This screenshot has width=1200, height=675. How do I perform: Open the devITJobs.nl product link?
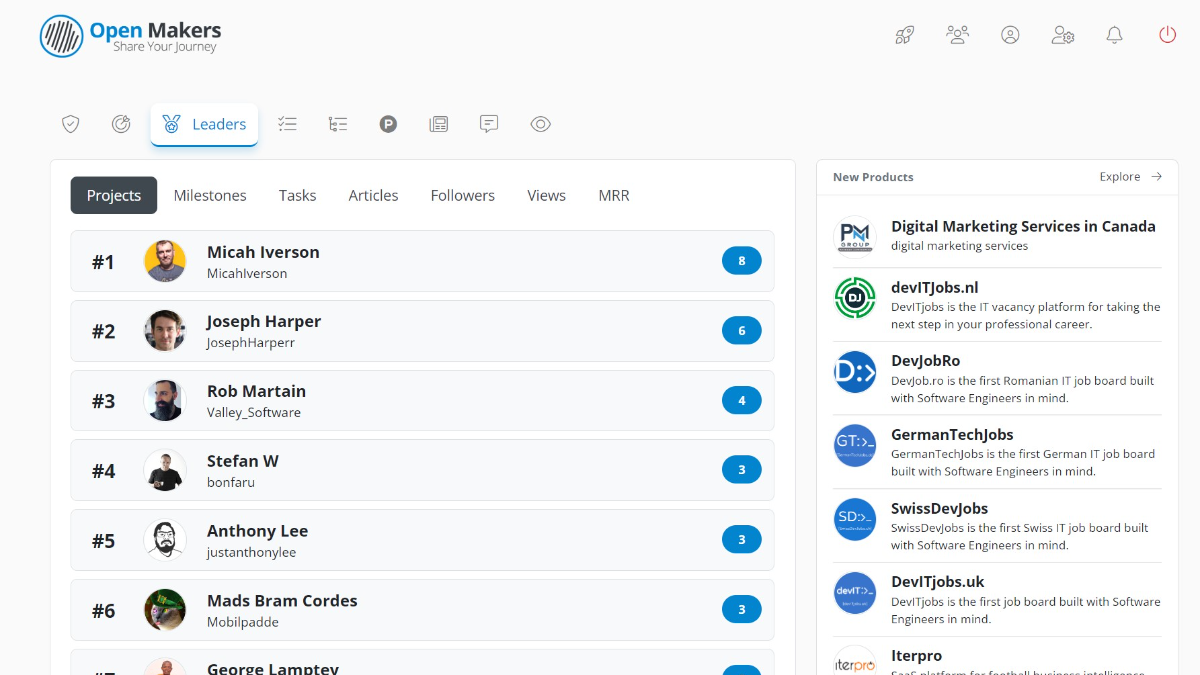click(934, 288)
